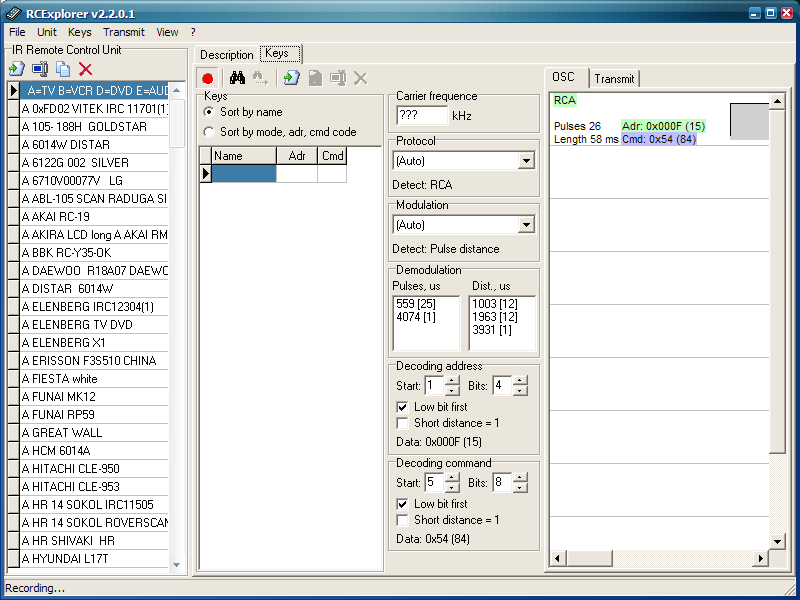The height and width of the screenshot is (600, 800).
Task: Toggle Low bit first in Decoding address
Action: 402,407
